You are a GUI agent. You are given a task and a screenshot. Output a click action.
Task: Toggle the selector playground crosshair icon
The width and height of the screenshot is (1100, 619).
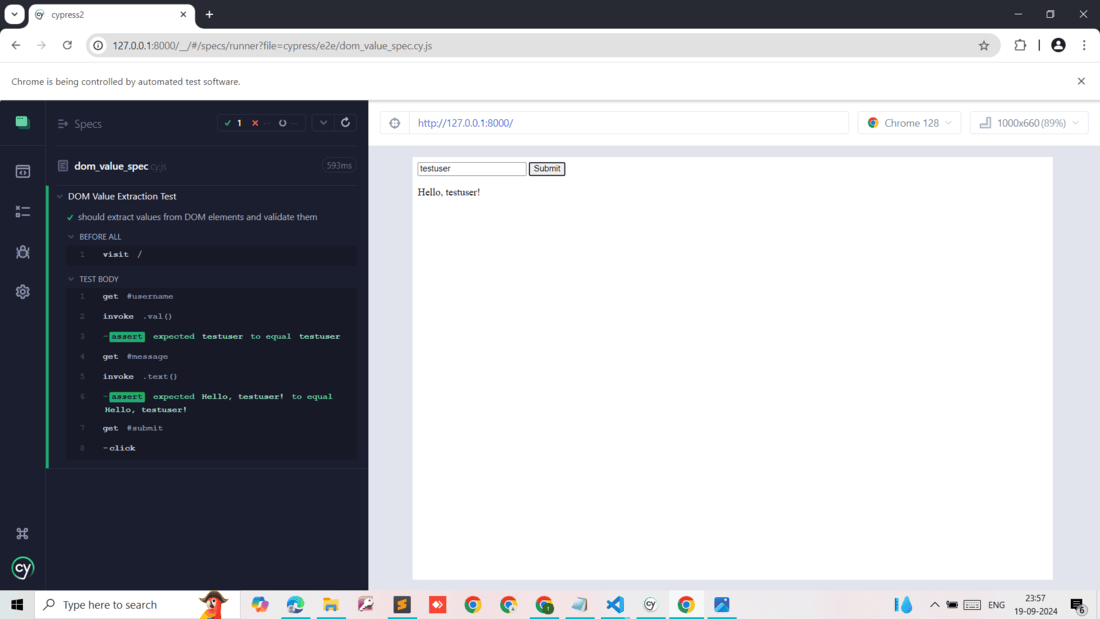395,123
